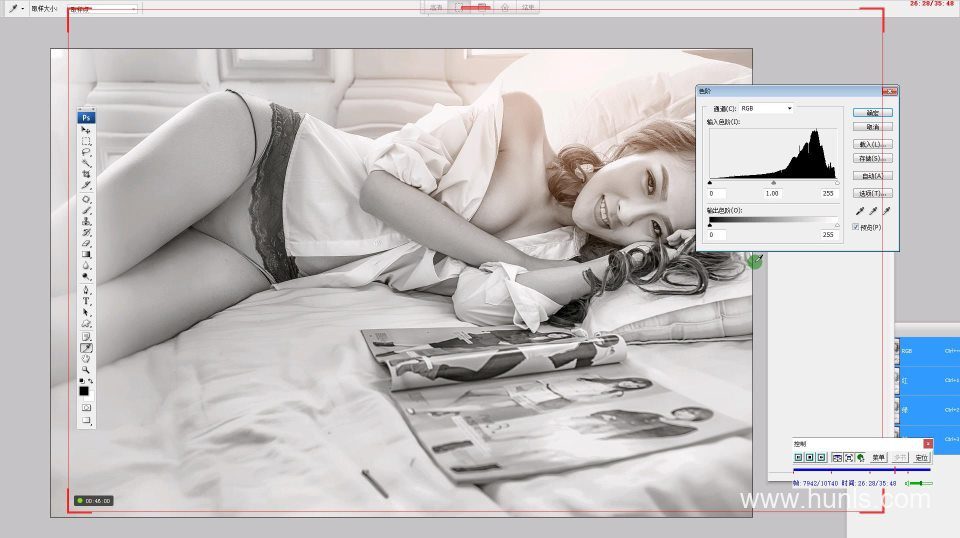
Task: Click input highlight value field 255
Action: coord(828,193)
